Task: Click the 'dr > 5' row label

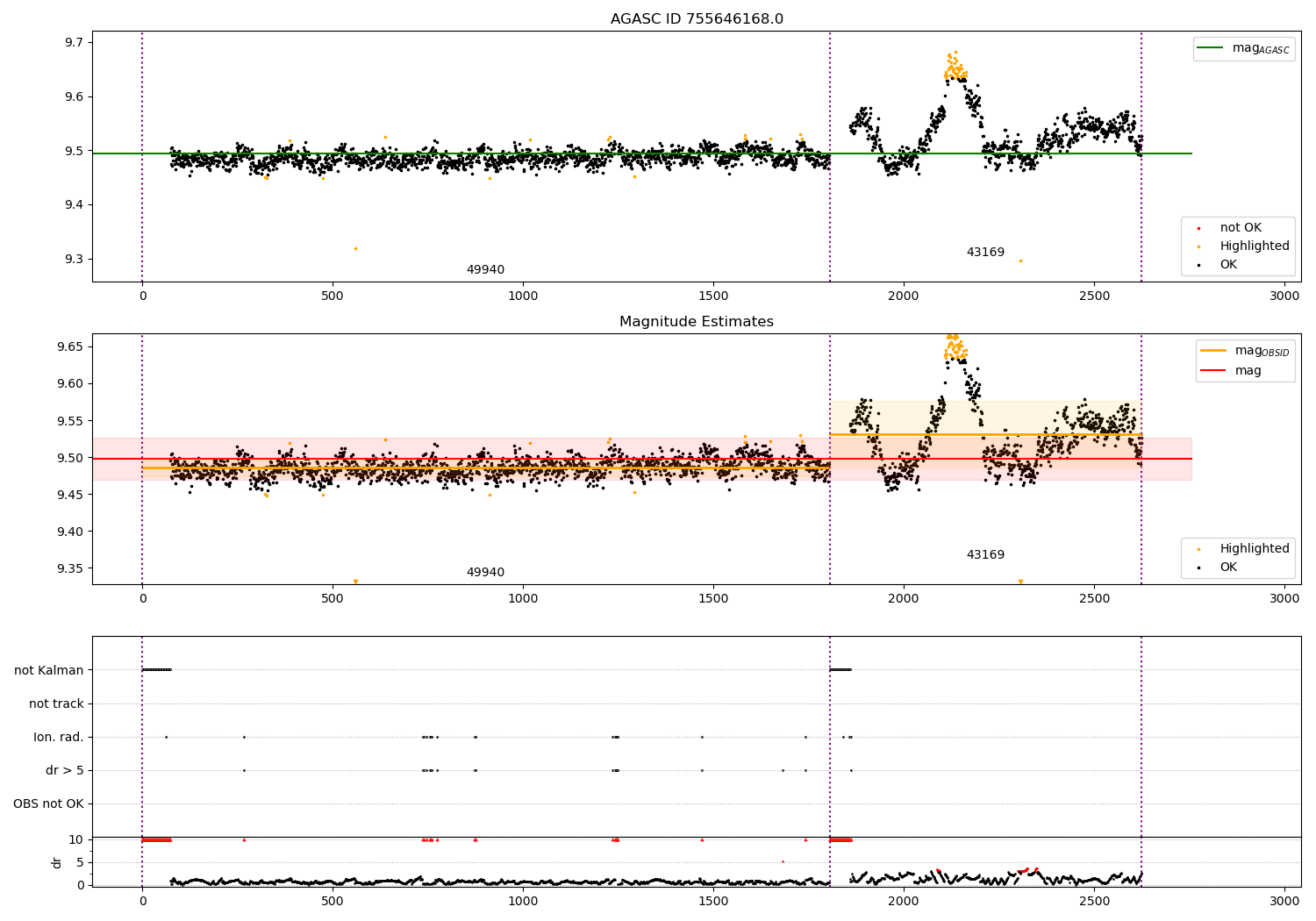Action: [x=65, y=771]
